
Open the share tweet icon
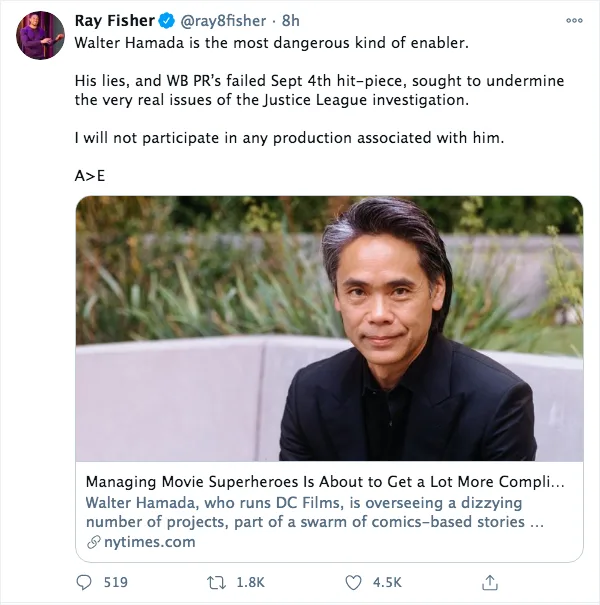490,582
